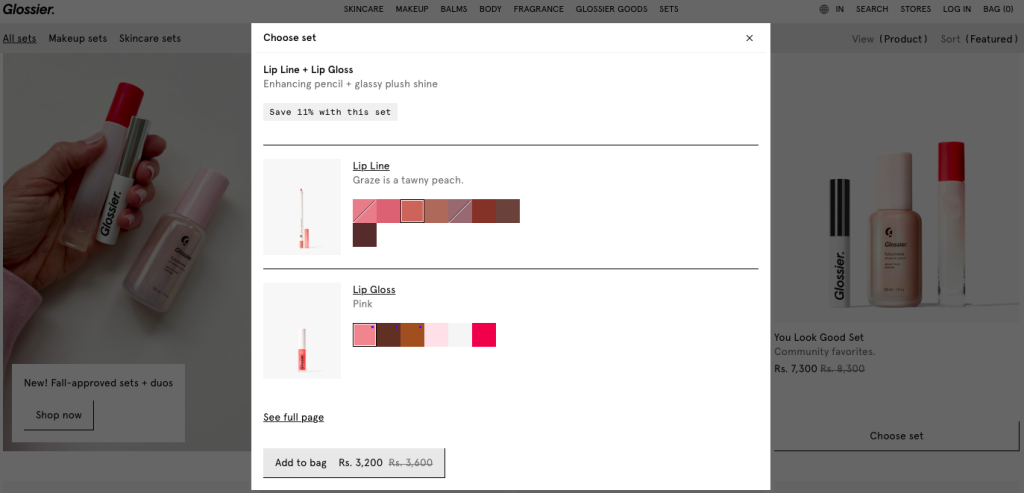Select the crossed-out mauve Lip Line swatch
1024x493 pixels.
(460, 211)
